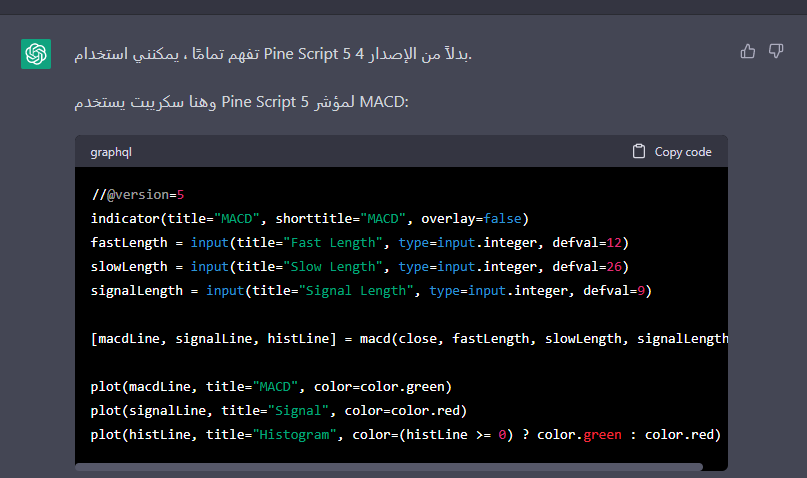807x478 pixels.
Task: Click the plot(signalLine code line
Action: tap(279, 411)
